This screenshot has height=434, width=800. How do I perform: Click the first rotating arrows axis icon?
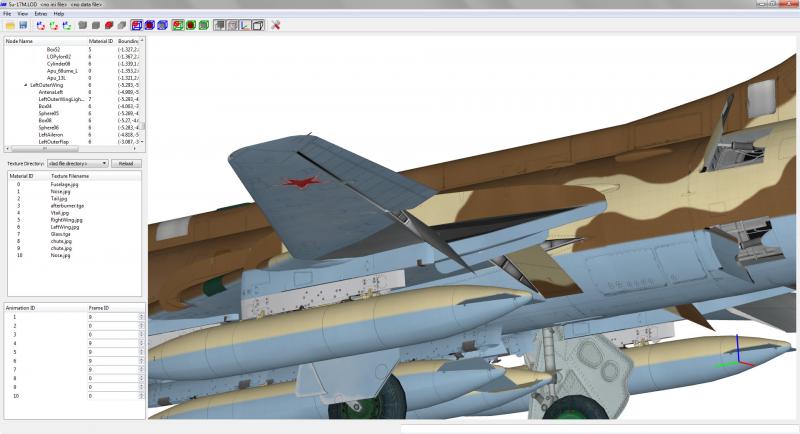[41, 25]
